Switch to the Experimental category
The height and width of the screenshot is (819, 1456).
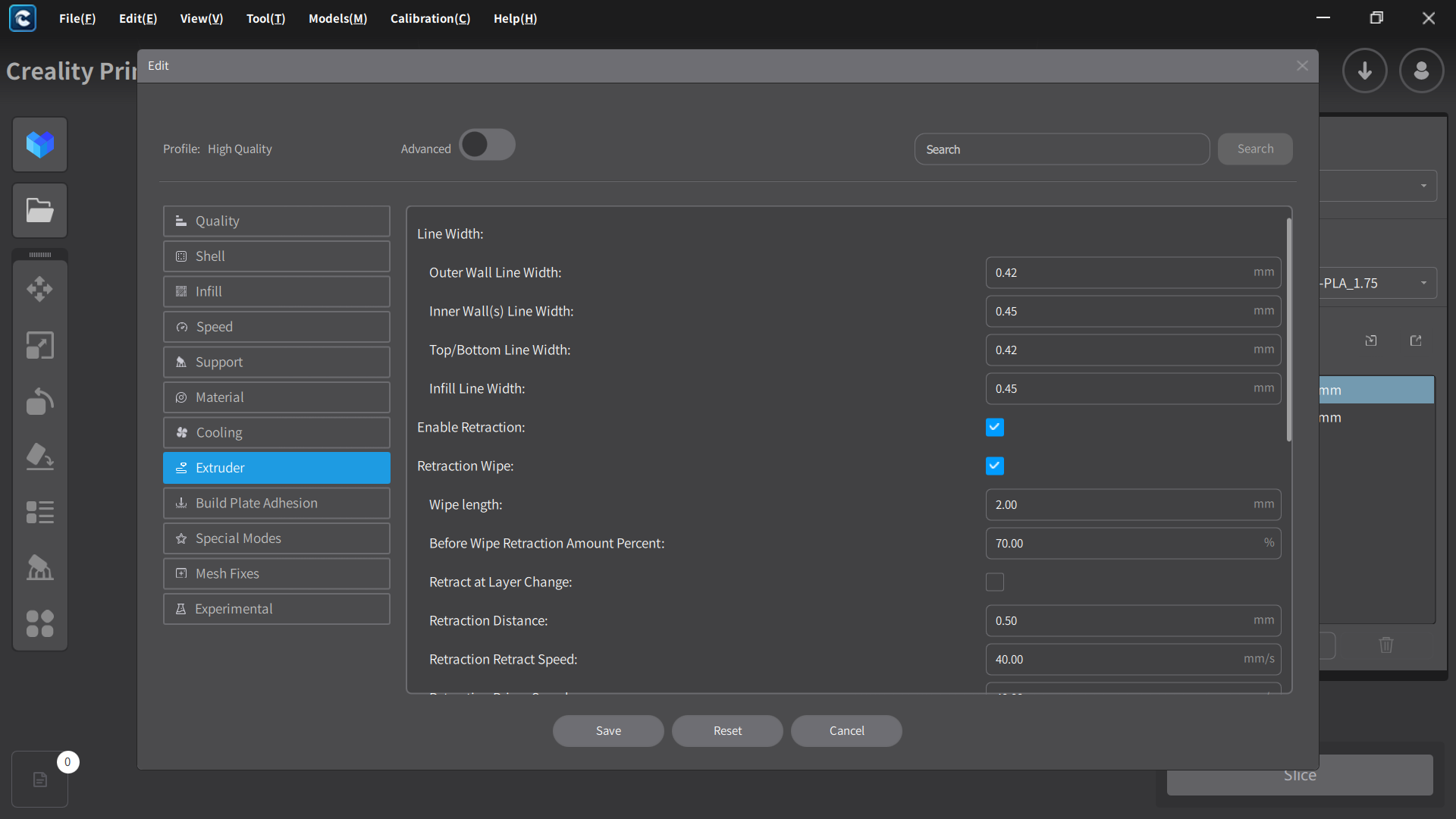point(277,609)
